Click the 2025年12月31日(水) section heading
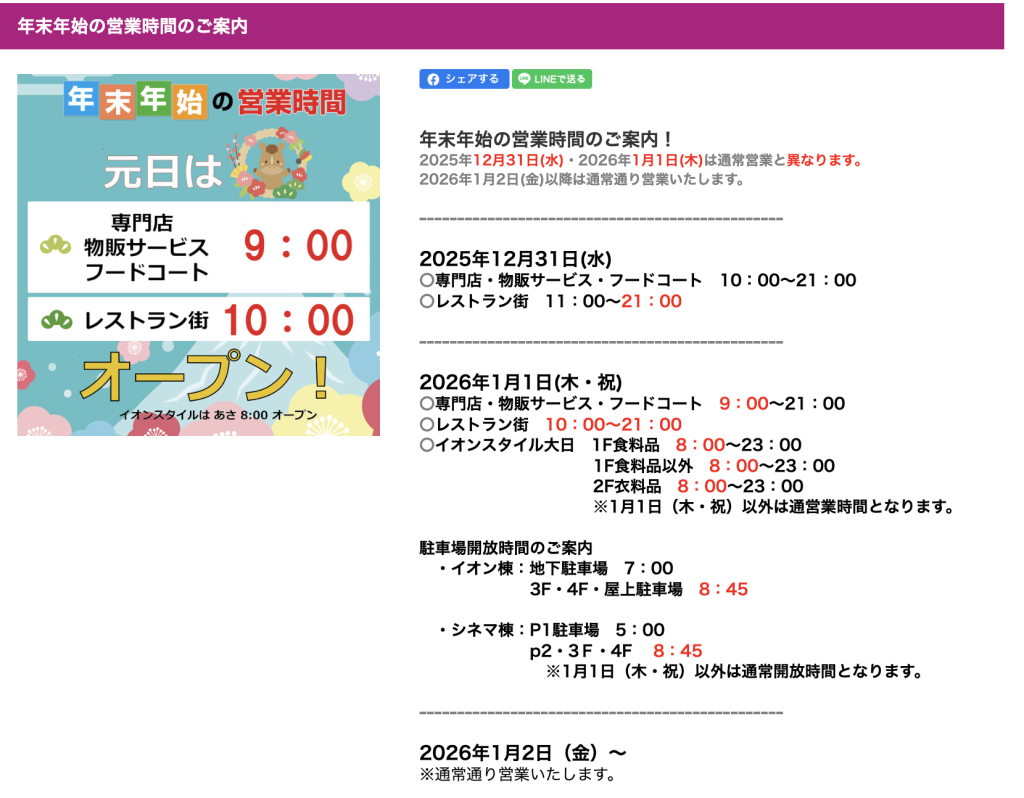1024x798 pixels. tap(514, 259)
